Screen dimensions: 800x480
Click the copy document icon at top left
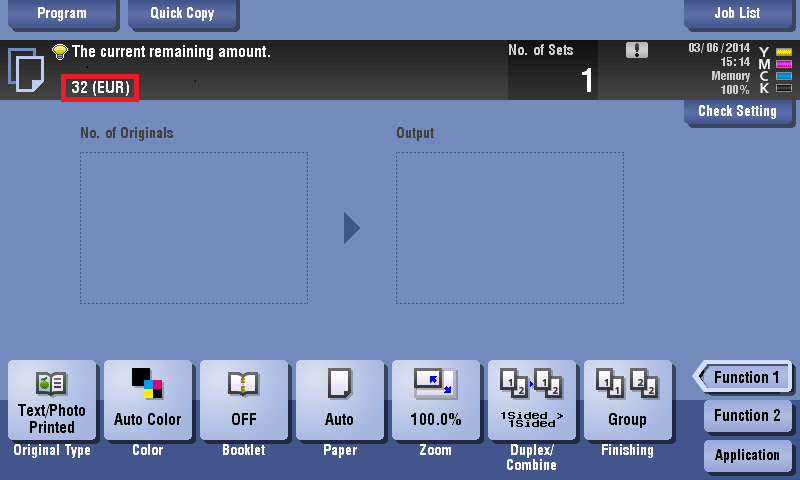tap(25, 70)
